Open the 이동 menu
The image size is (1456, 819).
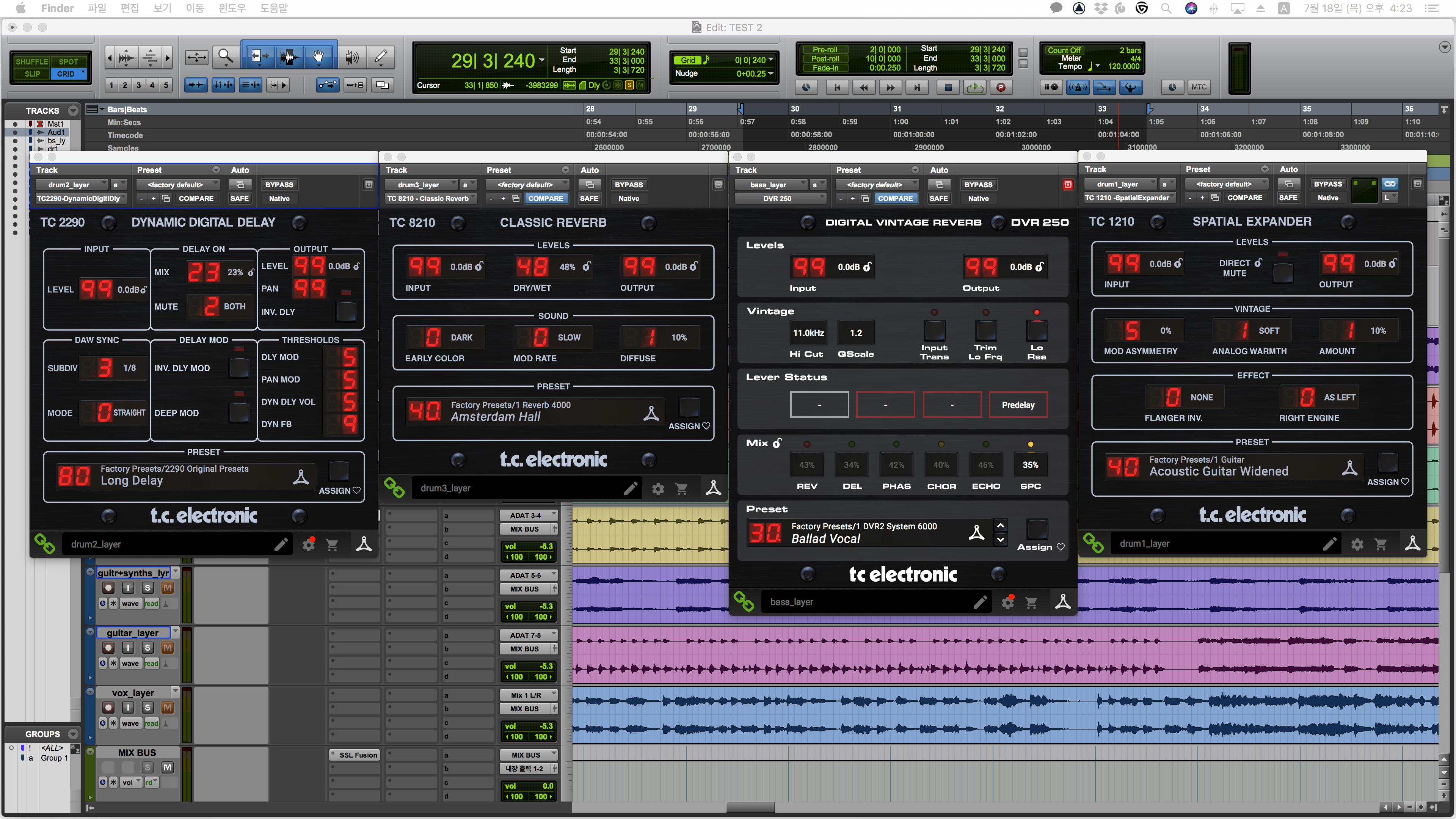click(x=195, y=8)
